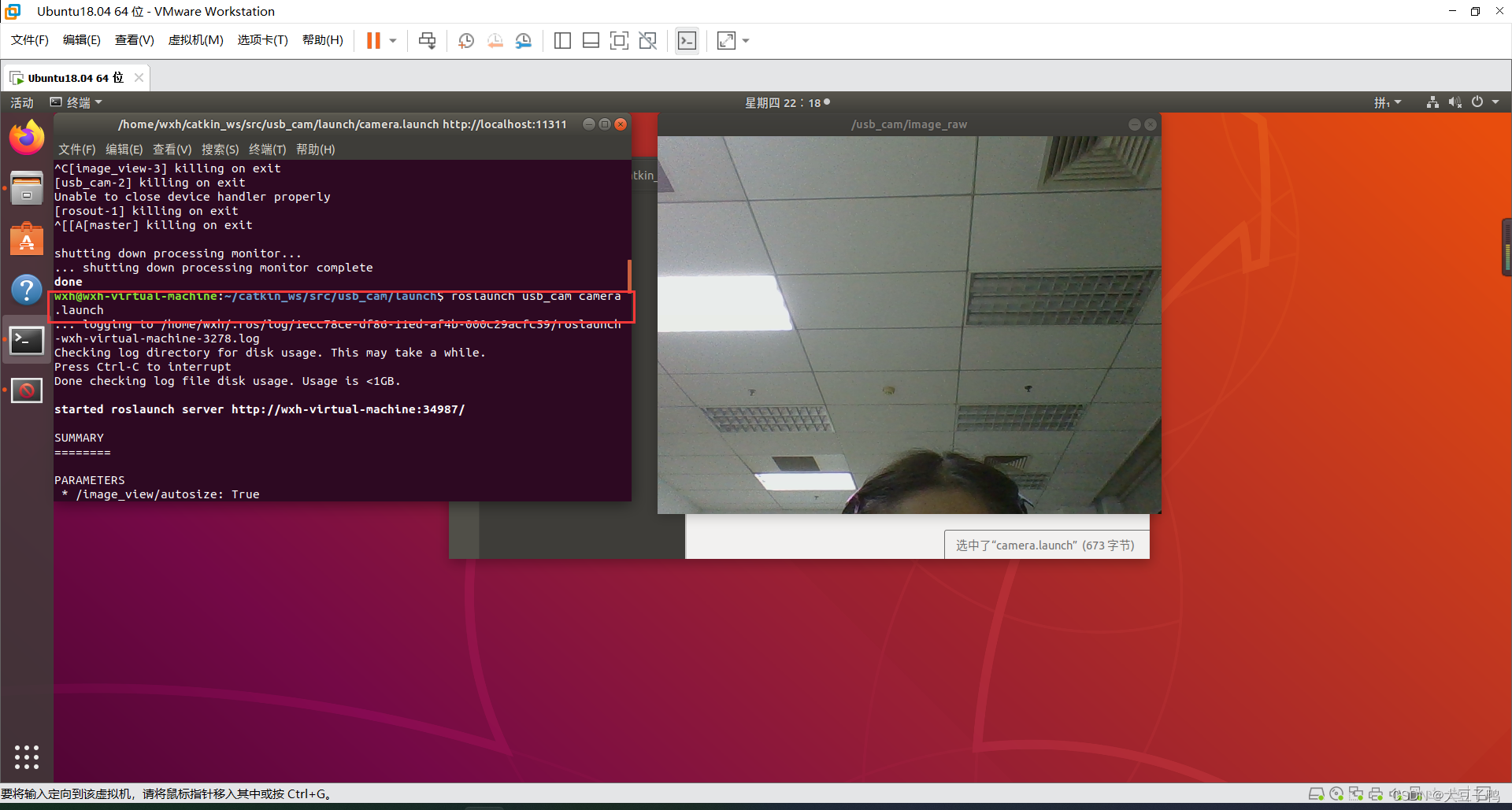Click the VMware side handle on right edge
1512x810 pixels.
click(1507, 247)
